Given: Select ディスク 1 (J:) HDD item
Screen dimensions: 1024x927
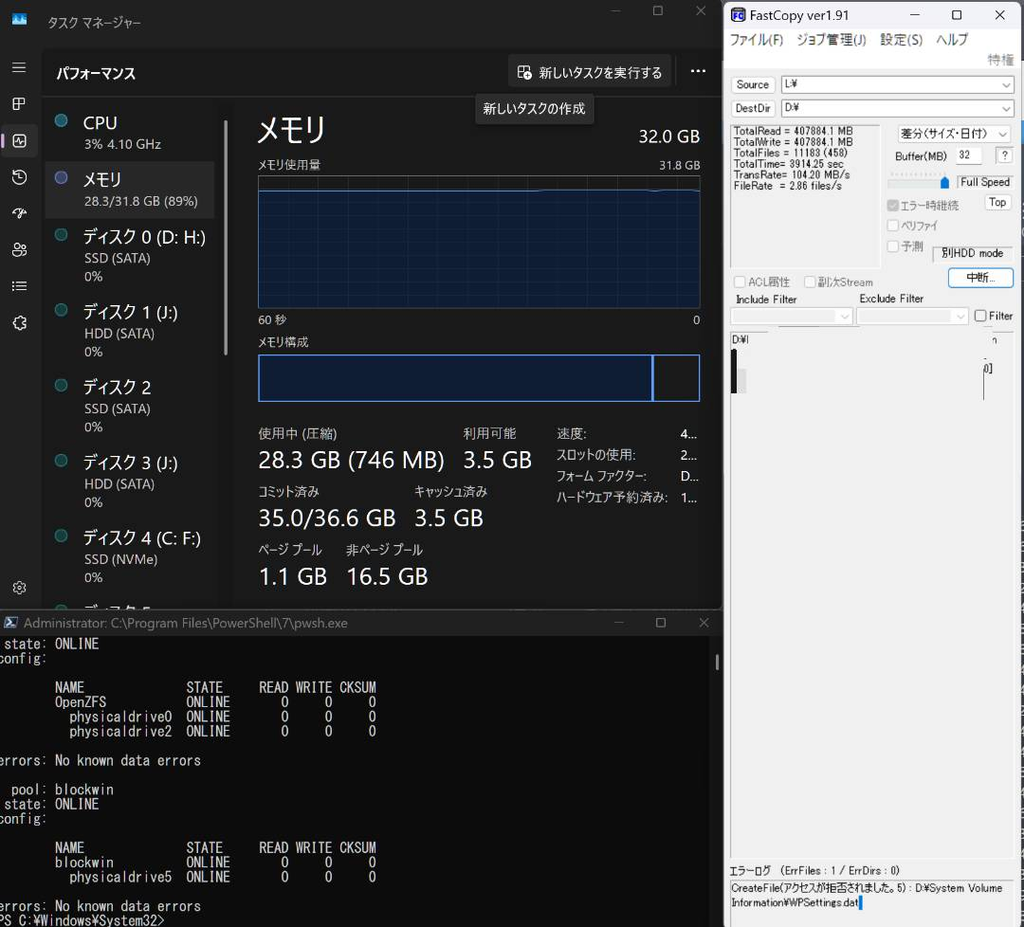Looking at the screenshot, I should pyautogui.click(x=129, y=331).
